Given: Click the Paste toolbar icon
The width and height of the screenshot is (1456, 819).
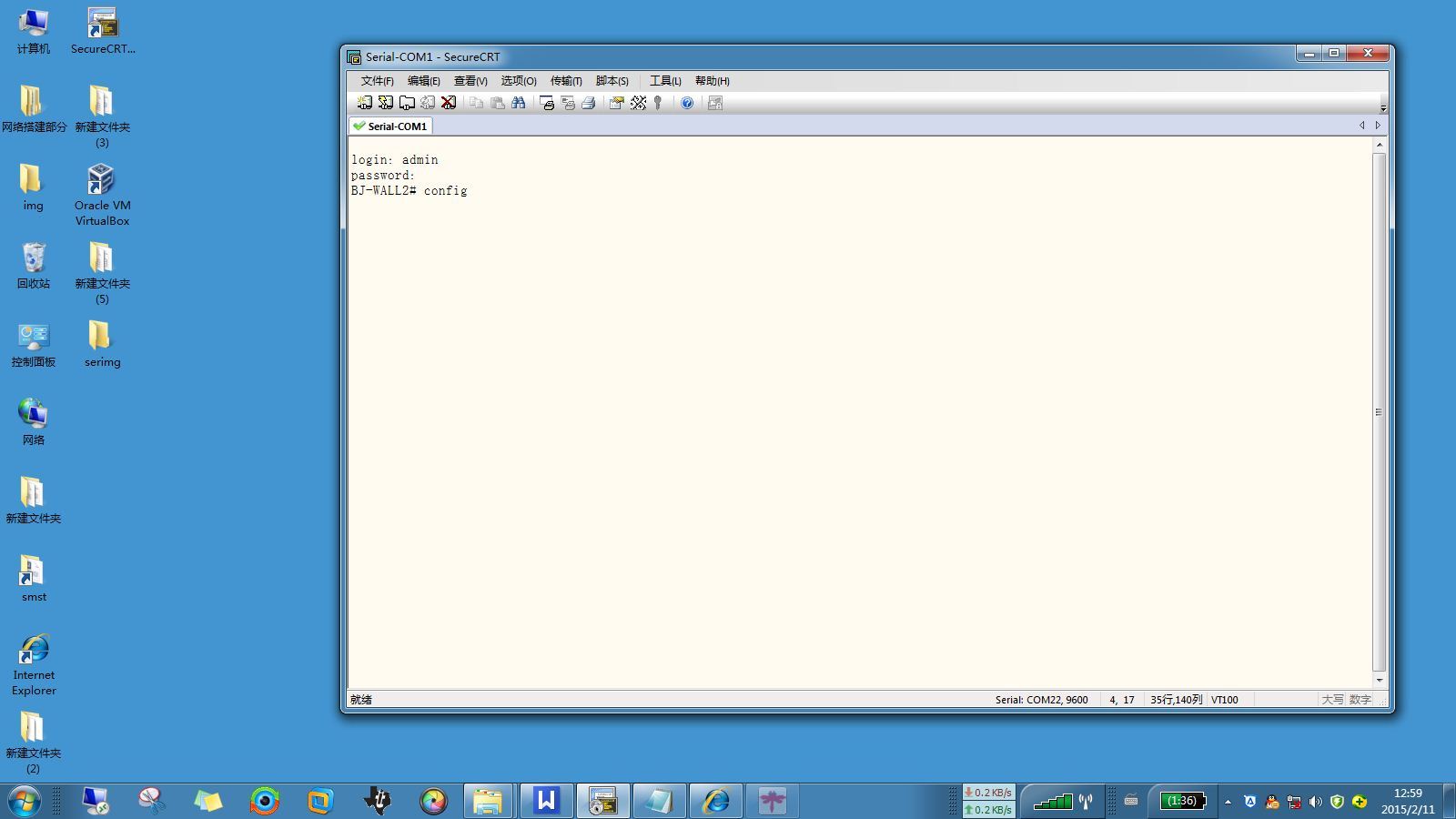Looking at the screenshot, I should (497, 103).
